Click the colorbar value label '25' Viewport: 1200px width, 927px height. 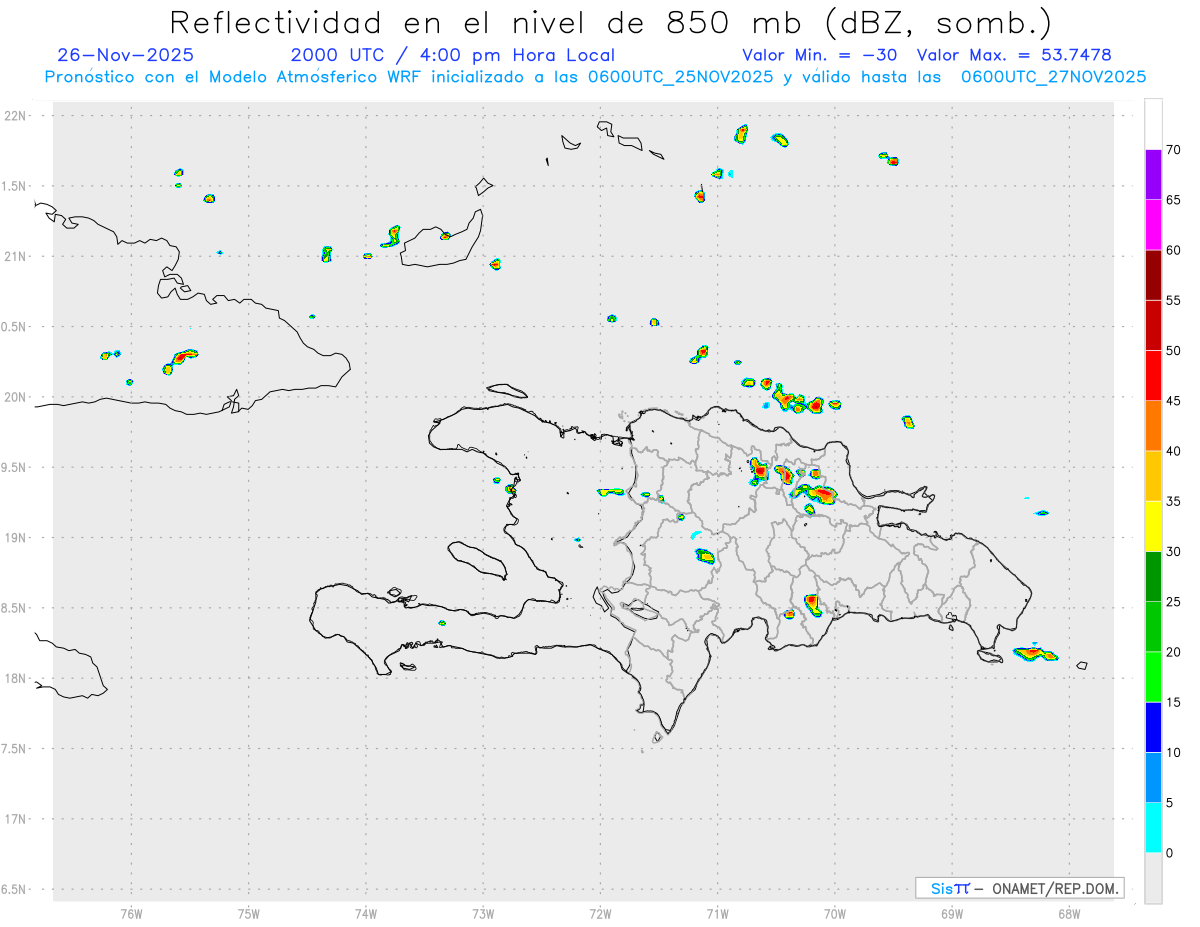(x=1173, y=602)
